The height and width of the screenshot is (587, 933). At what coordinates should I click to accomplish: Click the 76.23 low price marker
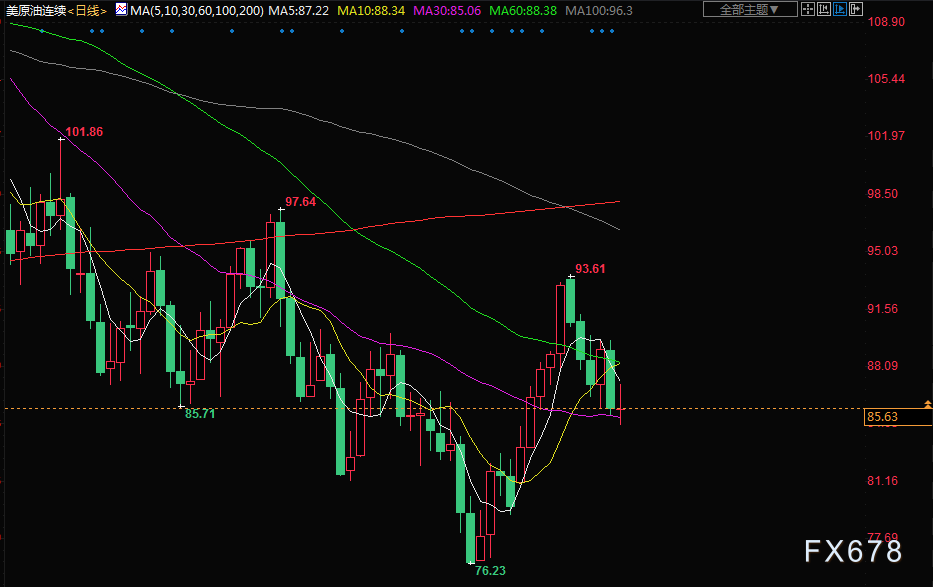point(489,570)
